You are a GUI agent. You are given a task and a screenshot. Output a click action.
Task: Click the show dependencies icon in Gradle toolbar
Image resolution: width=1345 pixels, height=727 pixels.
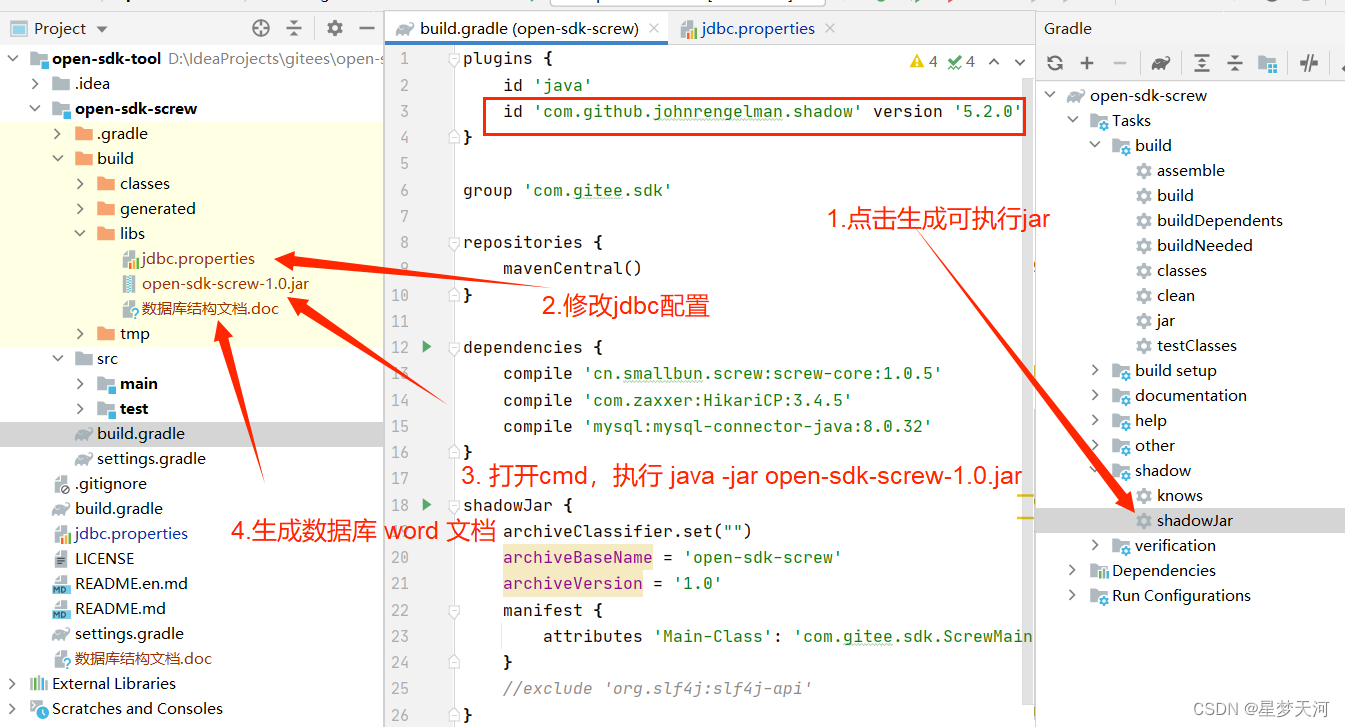pos(1267,63)
